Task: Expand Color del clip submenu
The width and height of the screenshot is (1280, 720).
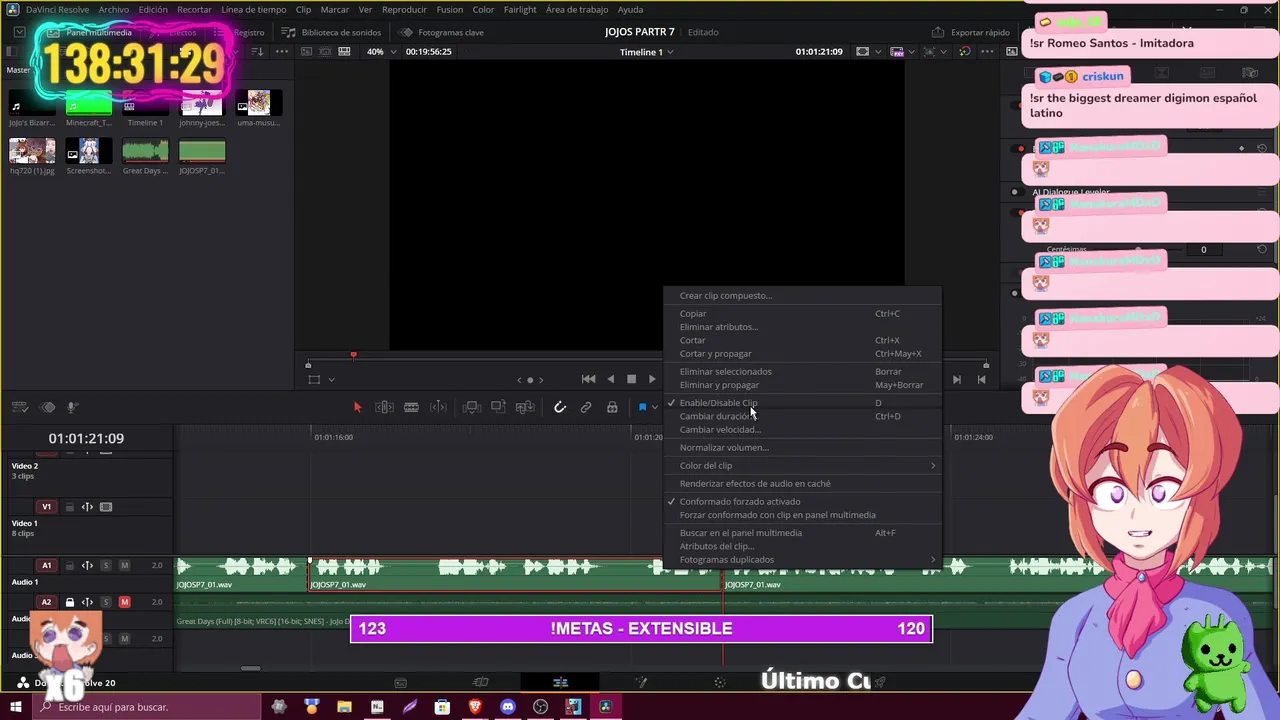Action: (802, 465)
